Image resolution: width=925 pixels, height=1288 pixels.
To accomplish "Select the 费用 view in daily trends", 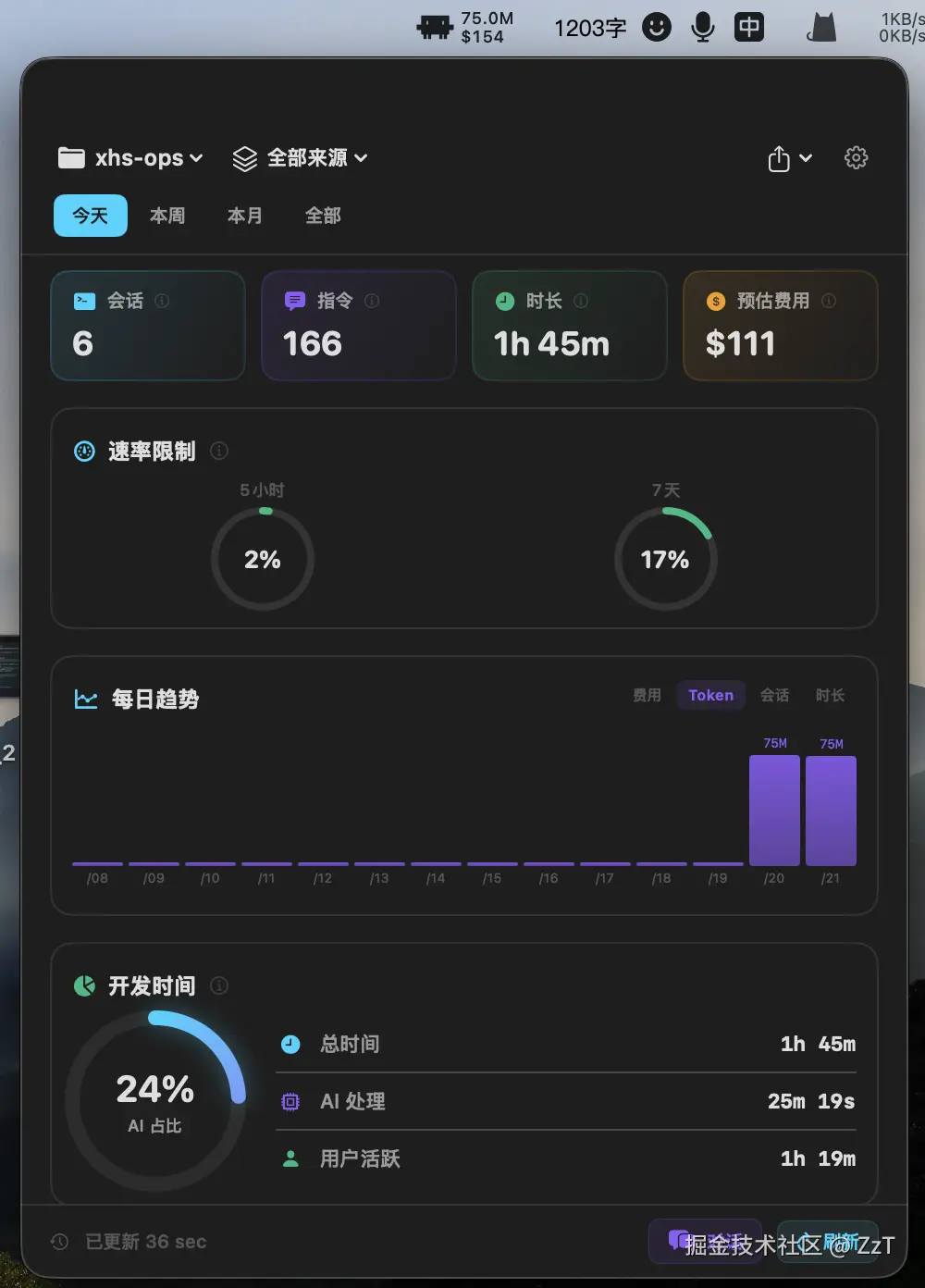I will (x=647, y=695).
